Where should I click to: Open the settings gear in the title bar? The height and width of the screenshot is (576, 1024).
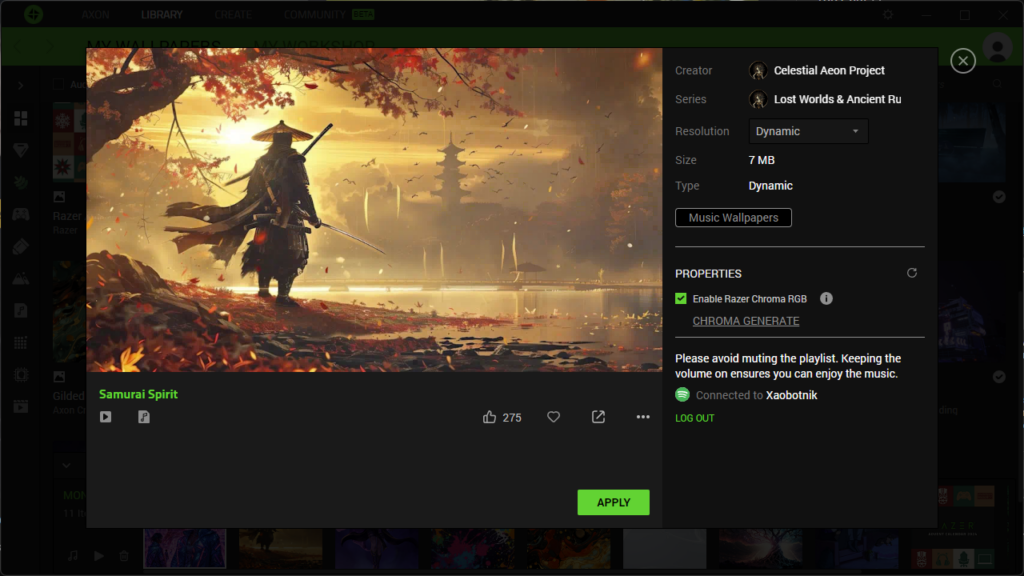[888, 14]
